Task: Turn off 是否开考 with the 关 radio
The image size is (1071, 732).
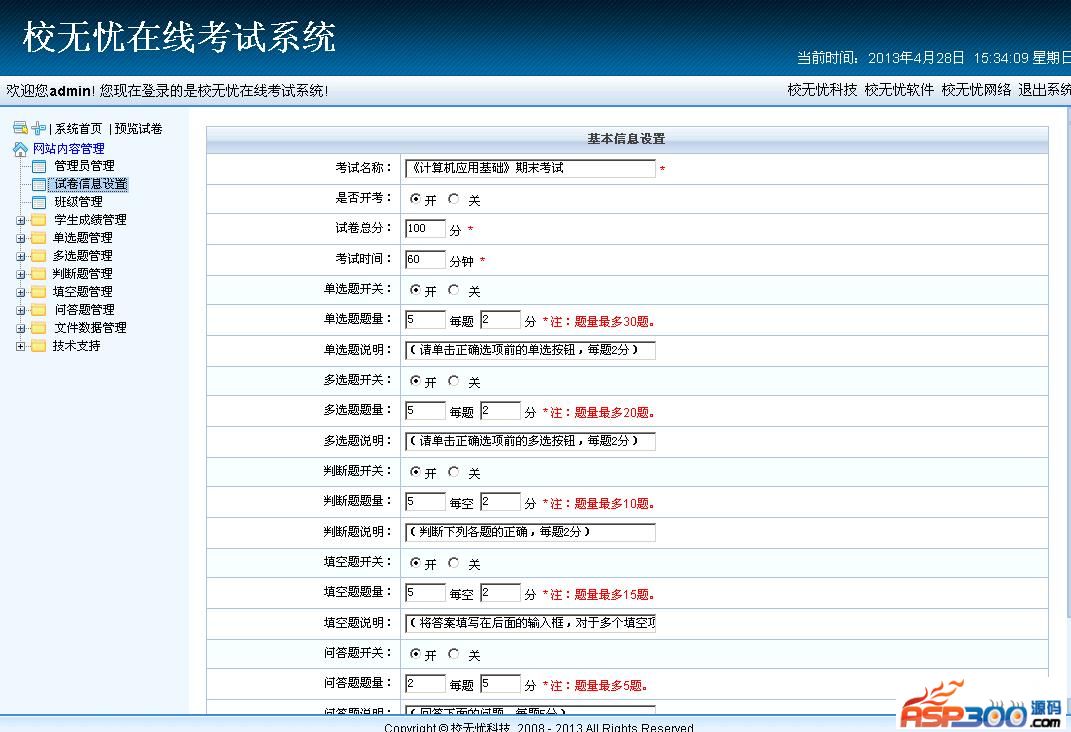Action: (453, 199)
